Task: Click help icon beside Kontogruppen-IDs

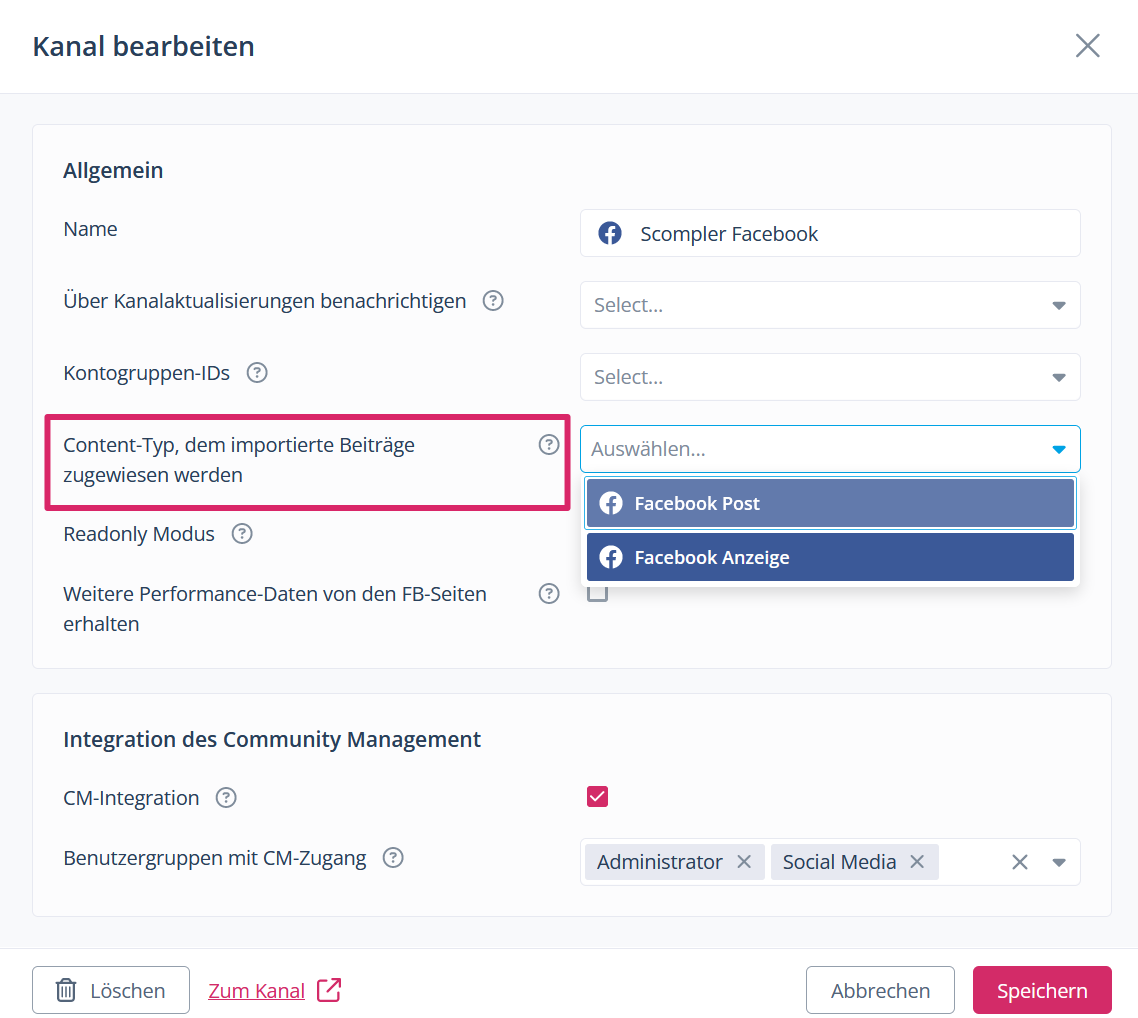Action: tap(257, 373)
